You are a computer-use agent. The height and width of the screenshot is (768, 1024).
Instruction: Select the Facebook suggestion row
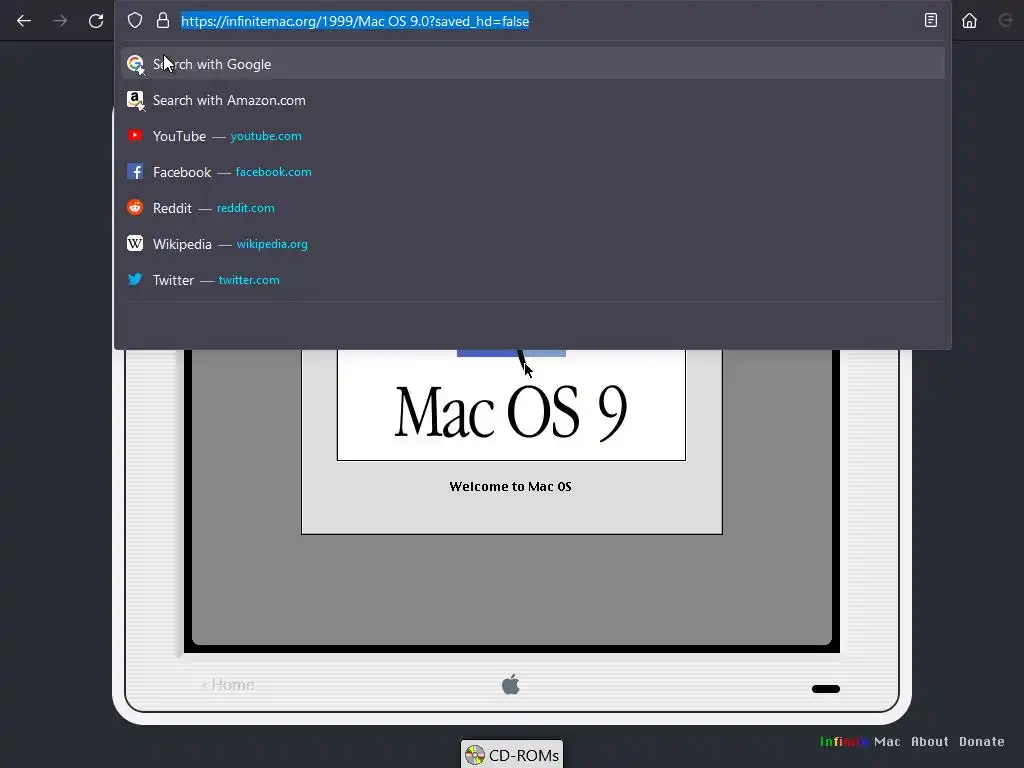point(532,172)
